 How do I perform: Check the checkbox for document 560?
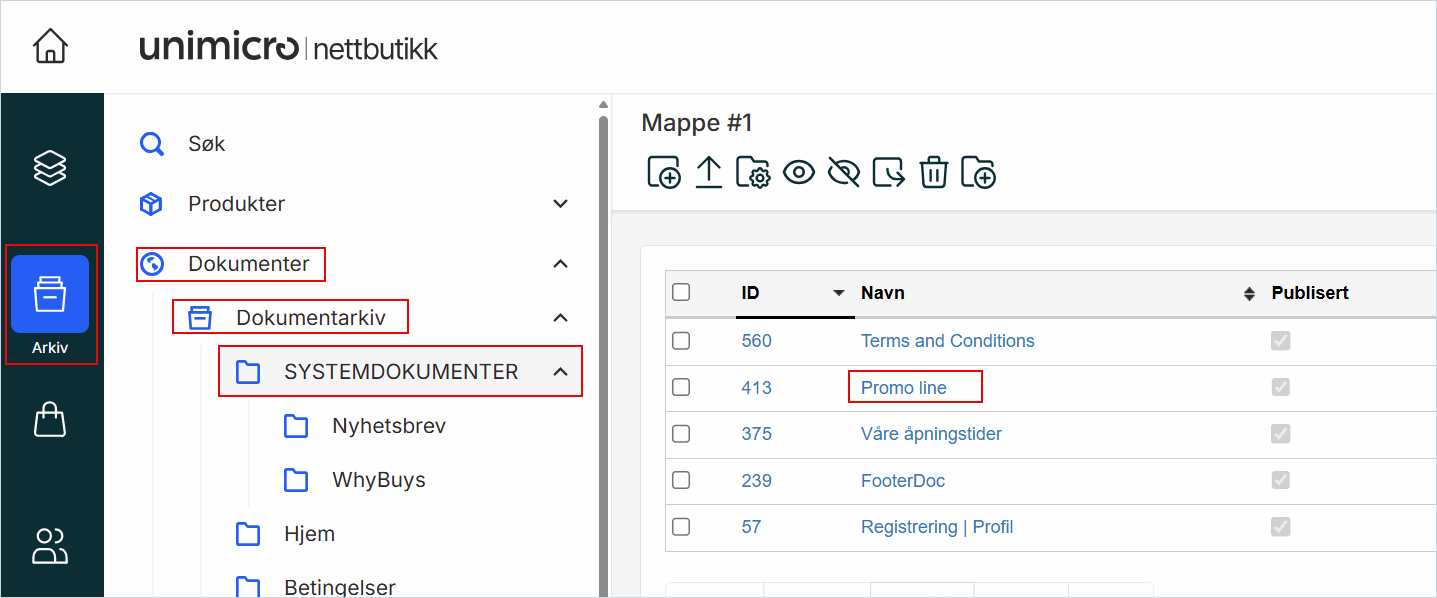[x=682, y=340]
